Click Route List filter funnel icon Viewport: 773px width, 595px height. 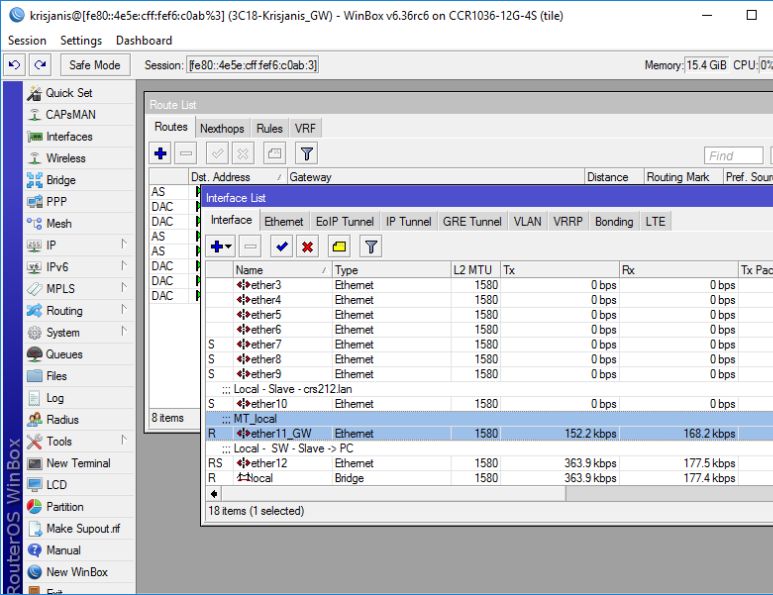306,153
